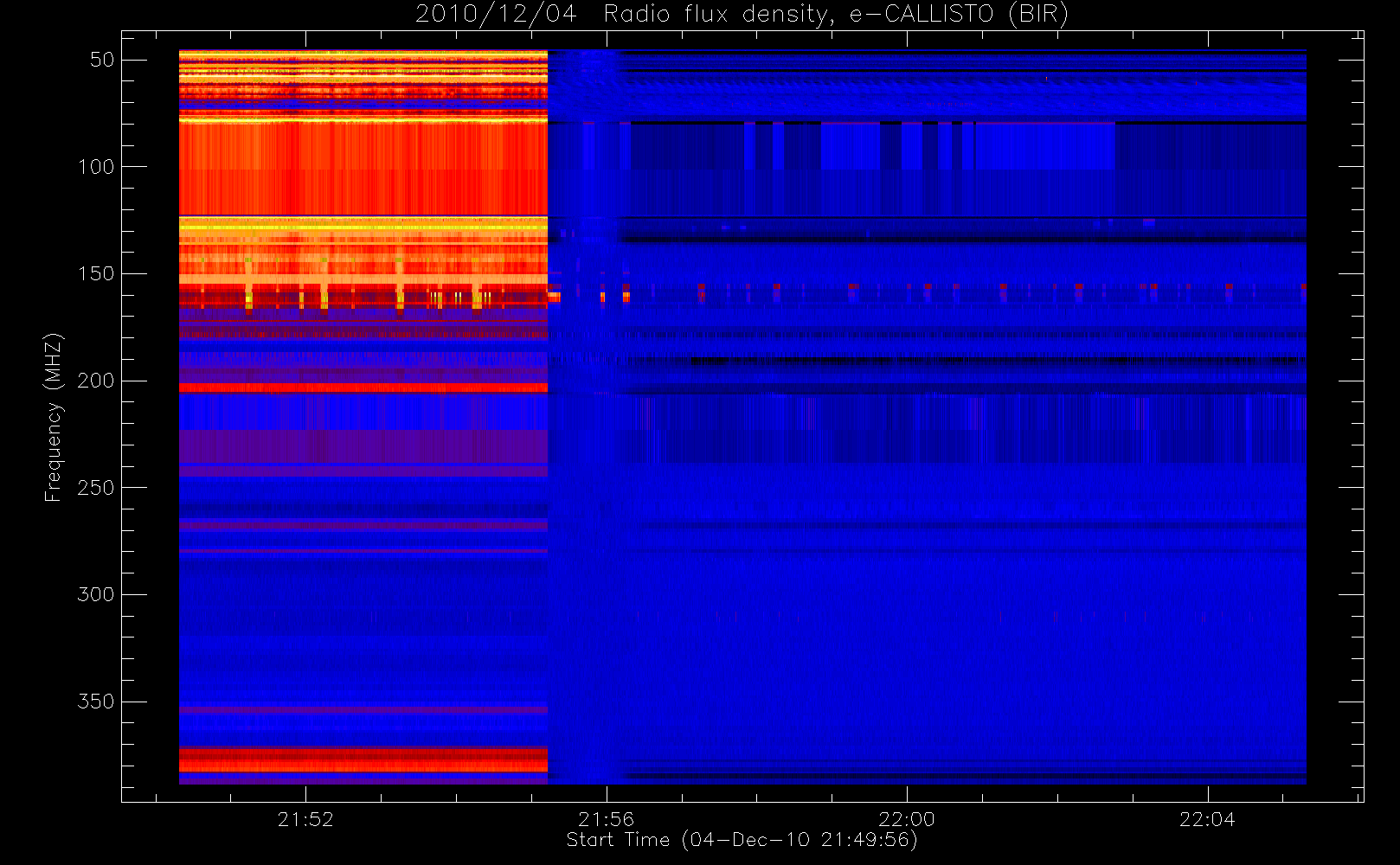Select the 50 frequency tick label
Screen dimensions: 1400x865
(102, 60)
